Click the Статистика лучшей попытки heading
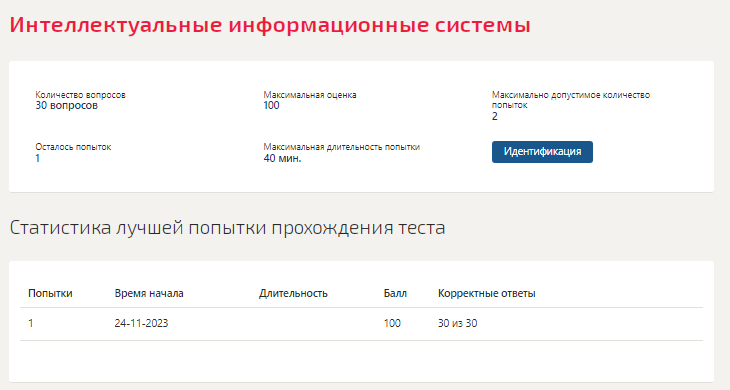Image resolution: width=730 pixels, height=390 pixels. 227,228
